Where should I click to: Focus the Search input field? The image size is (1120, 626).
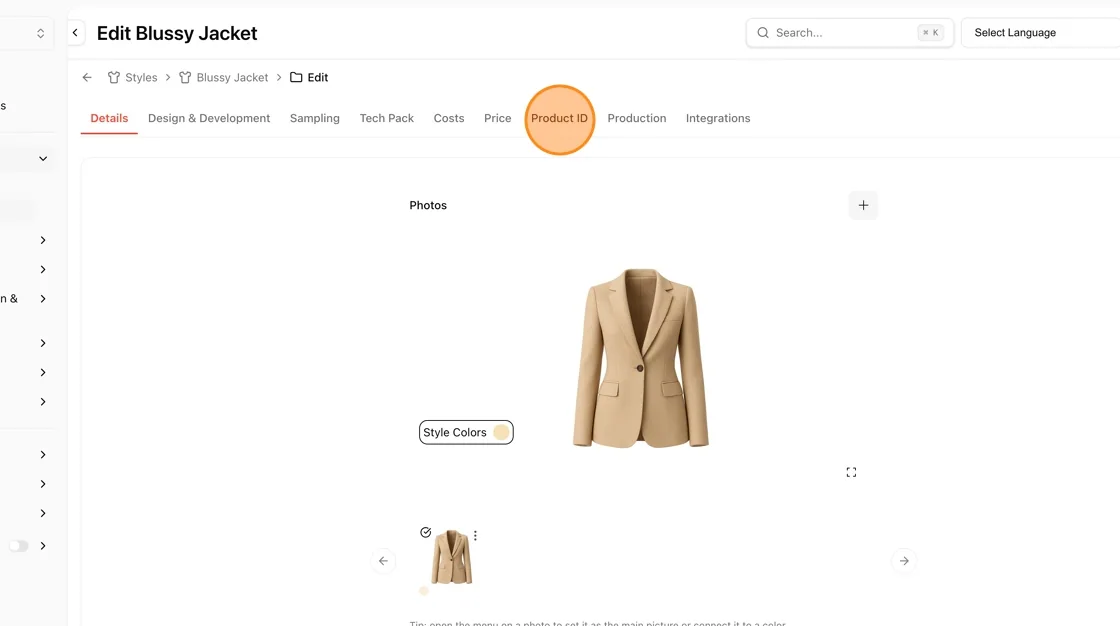849,33
